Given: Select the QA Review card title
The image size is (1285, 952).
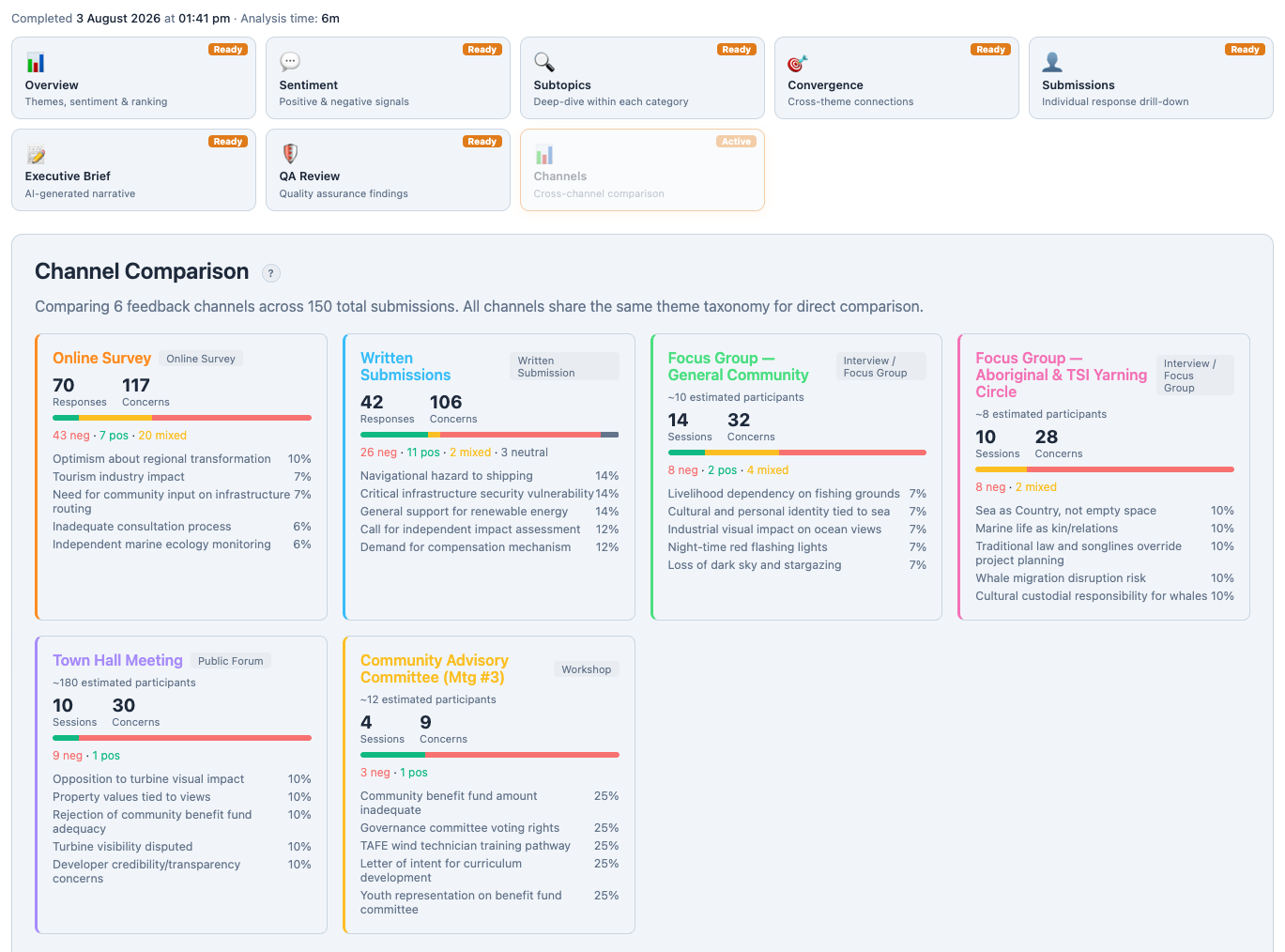Looking at the screenshot, I should pyautogui.click(x=310, y=177).
